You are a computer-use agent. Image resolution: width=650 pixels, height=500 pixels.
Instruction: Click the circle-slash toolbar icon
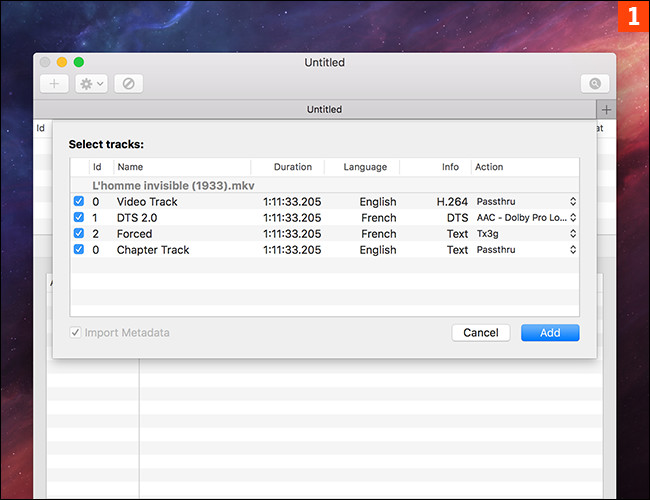(x=128, y=84)
